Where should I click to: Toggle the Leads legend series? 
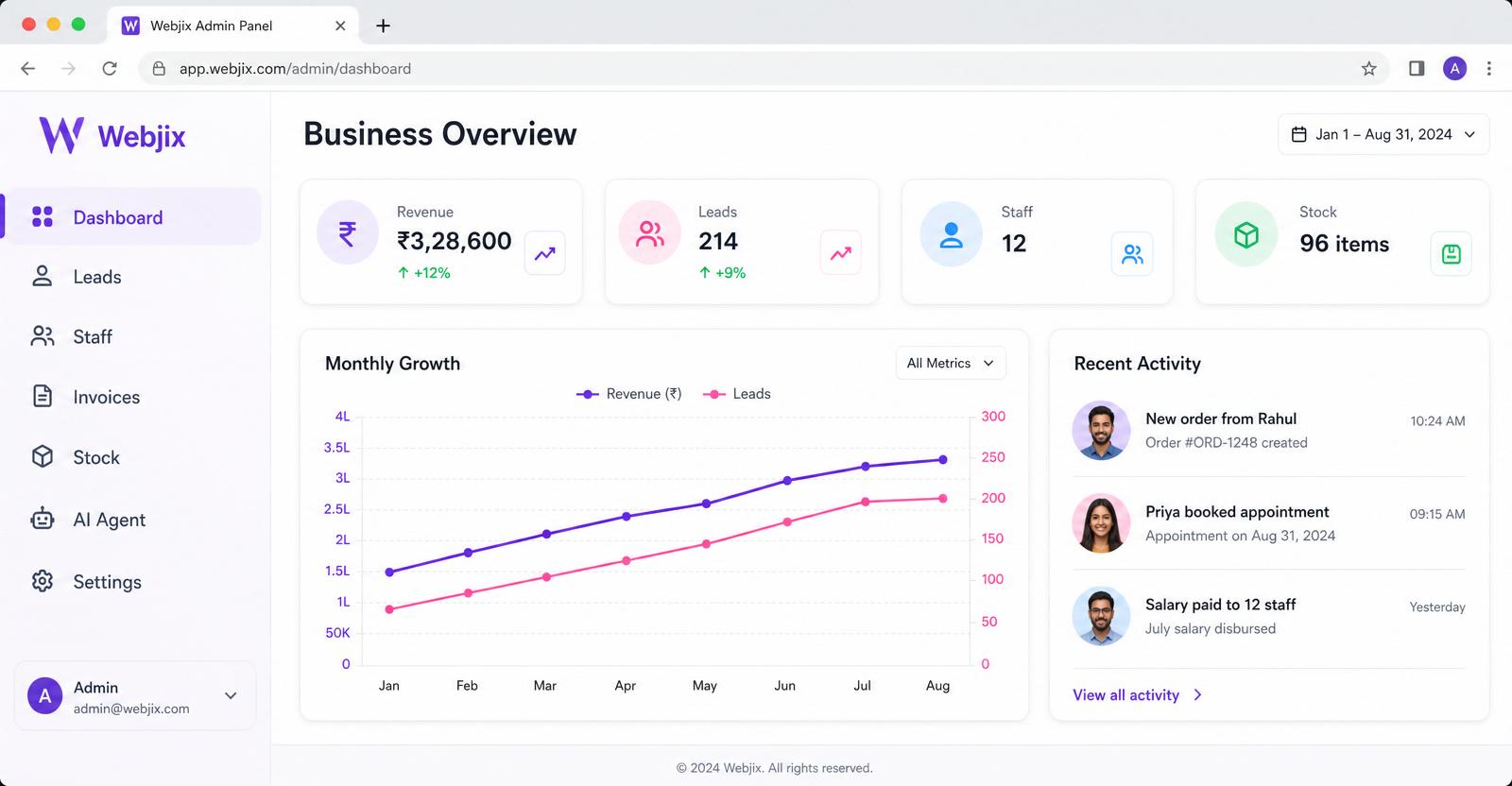[x=737, y=394]
